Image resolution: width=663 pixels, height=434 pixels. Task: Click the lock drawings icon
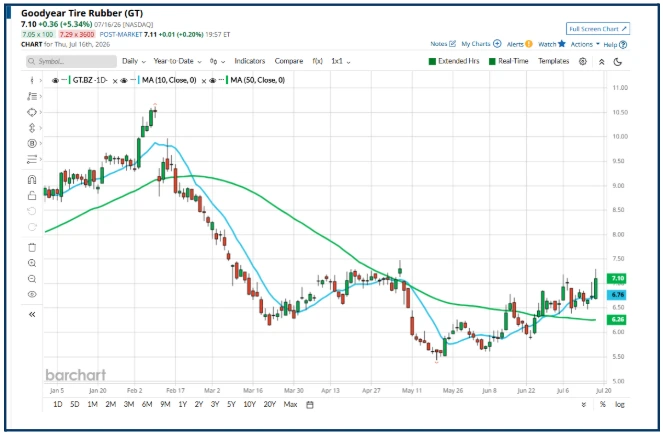click(32, 195)
